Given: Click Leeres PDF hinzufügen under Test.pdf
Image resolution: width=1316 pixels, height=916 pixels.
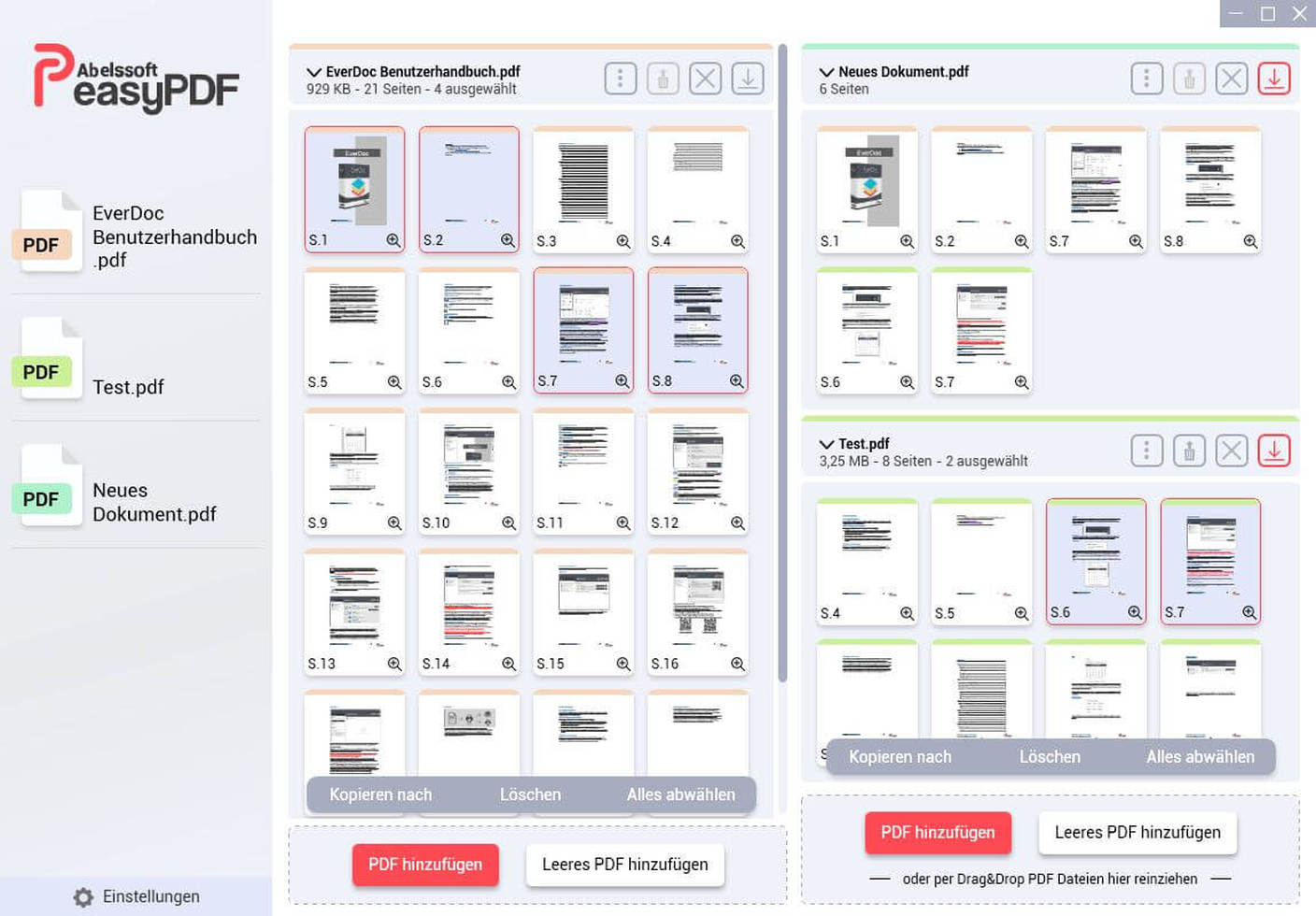Looking at the screenshot, I should tap(1137, 832).
